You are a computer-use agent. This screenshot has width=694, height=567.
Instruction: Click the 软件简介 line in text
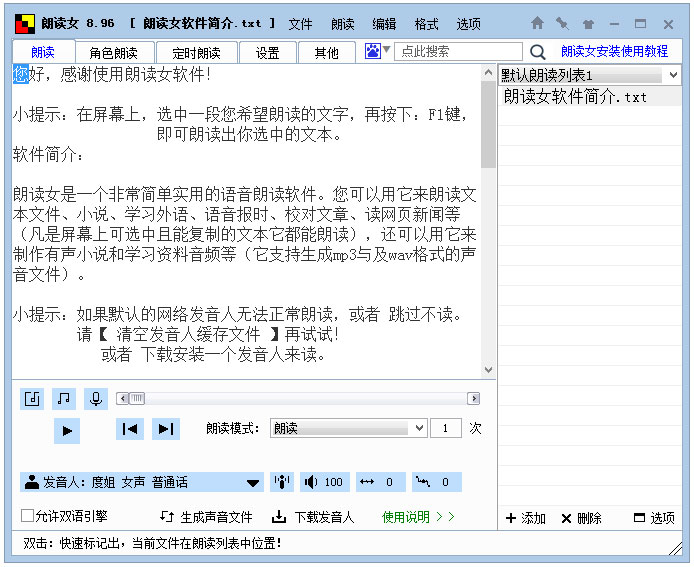[47, 154]
